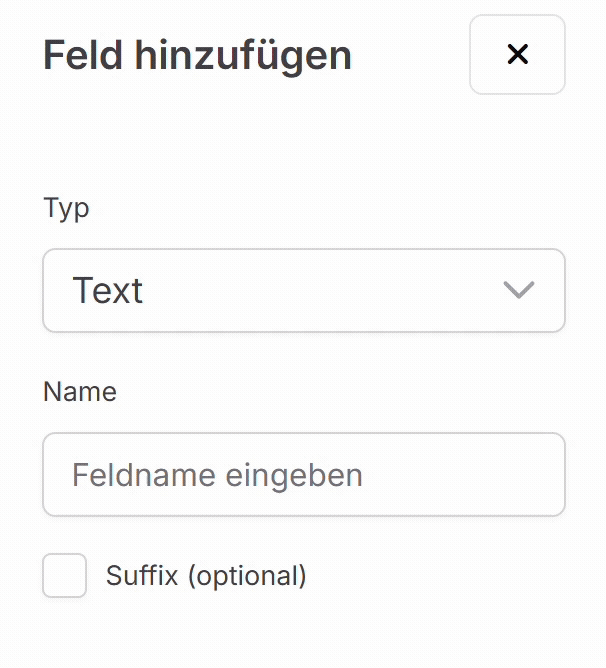Click the X icon at top right
This screenshot has height=668, width=606.
517,55
